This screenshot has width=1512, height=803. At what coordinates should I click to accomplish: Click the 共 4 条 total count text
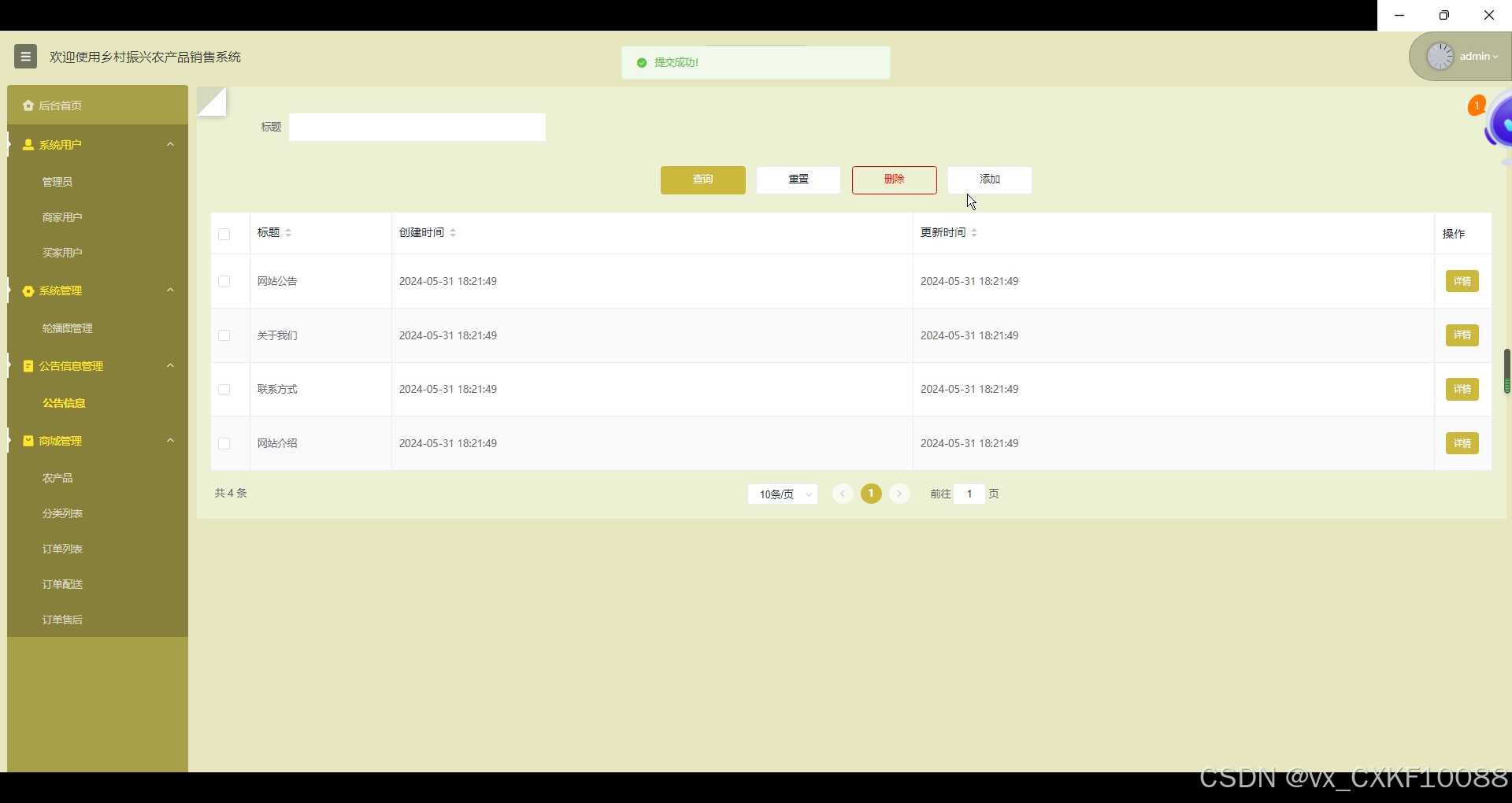(x=231, y=493)
